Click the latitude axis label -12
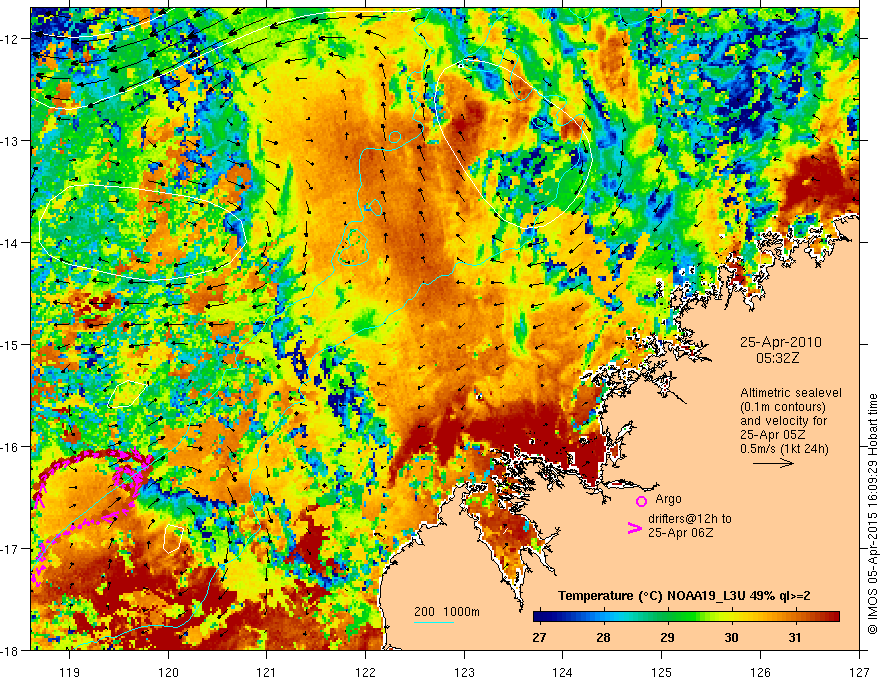Image resolution: width=880 pixels, height=680 pixels. click(11, 39)
